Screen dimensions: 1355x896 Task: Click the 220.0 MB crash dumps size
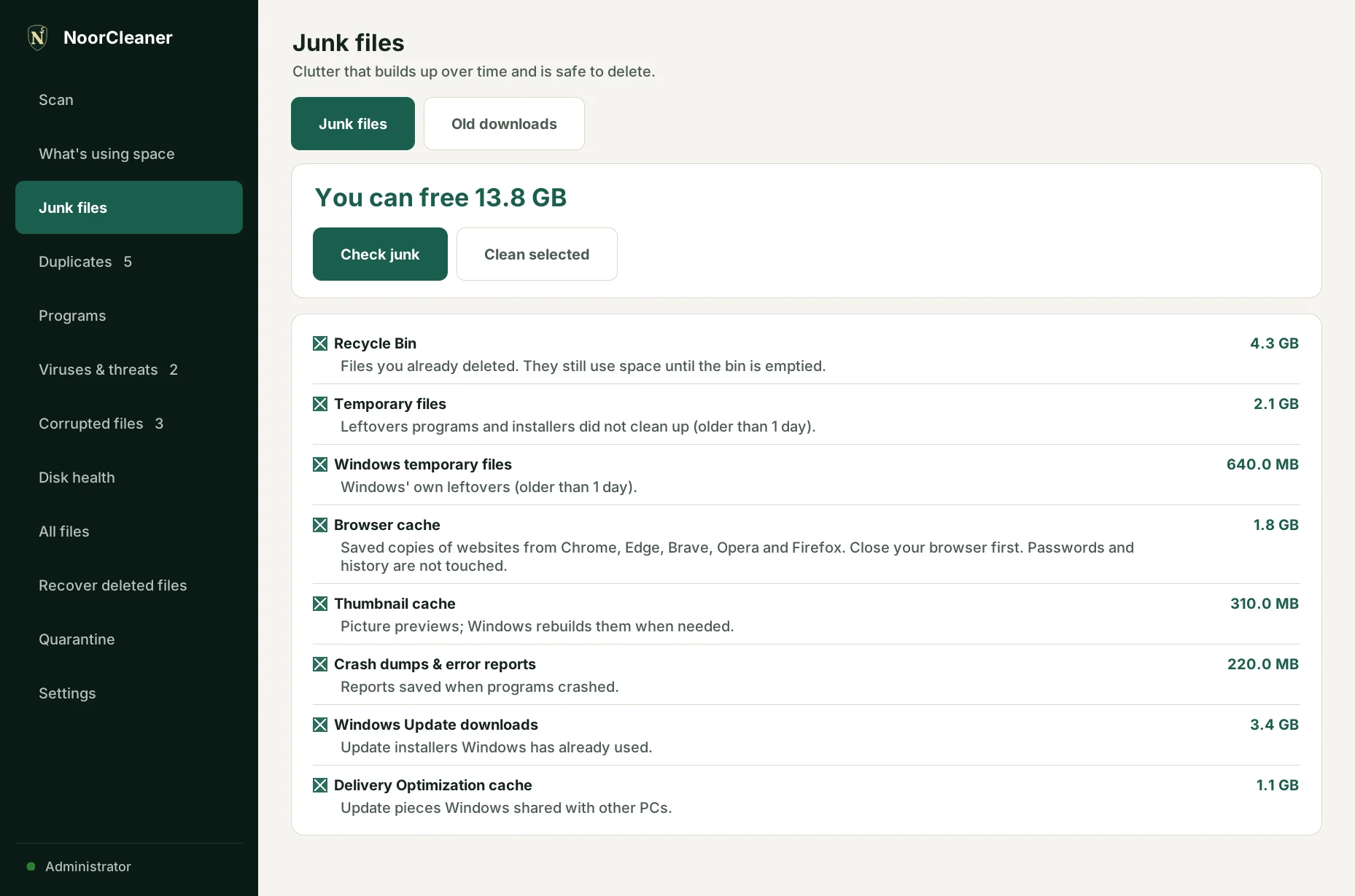click(1263, 664)
